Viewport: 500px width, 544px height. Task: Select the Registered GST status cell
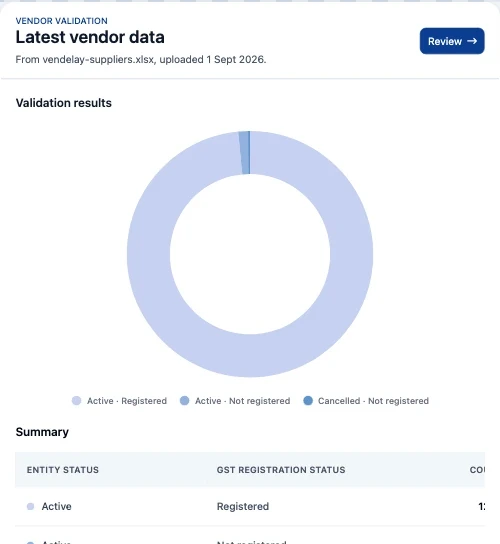[x=243, y=507]
